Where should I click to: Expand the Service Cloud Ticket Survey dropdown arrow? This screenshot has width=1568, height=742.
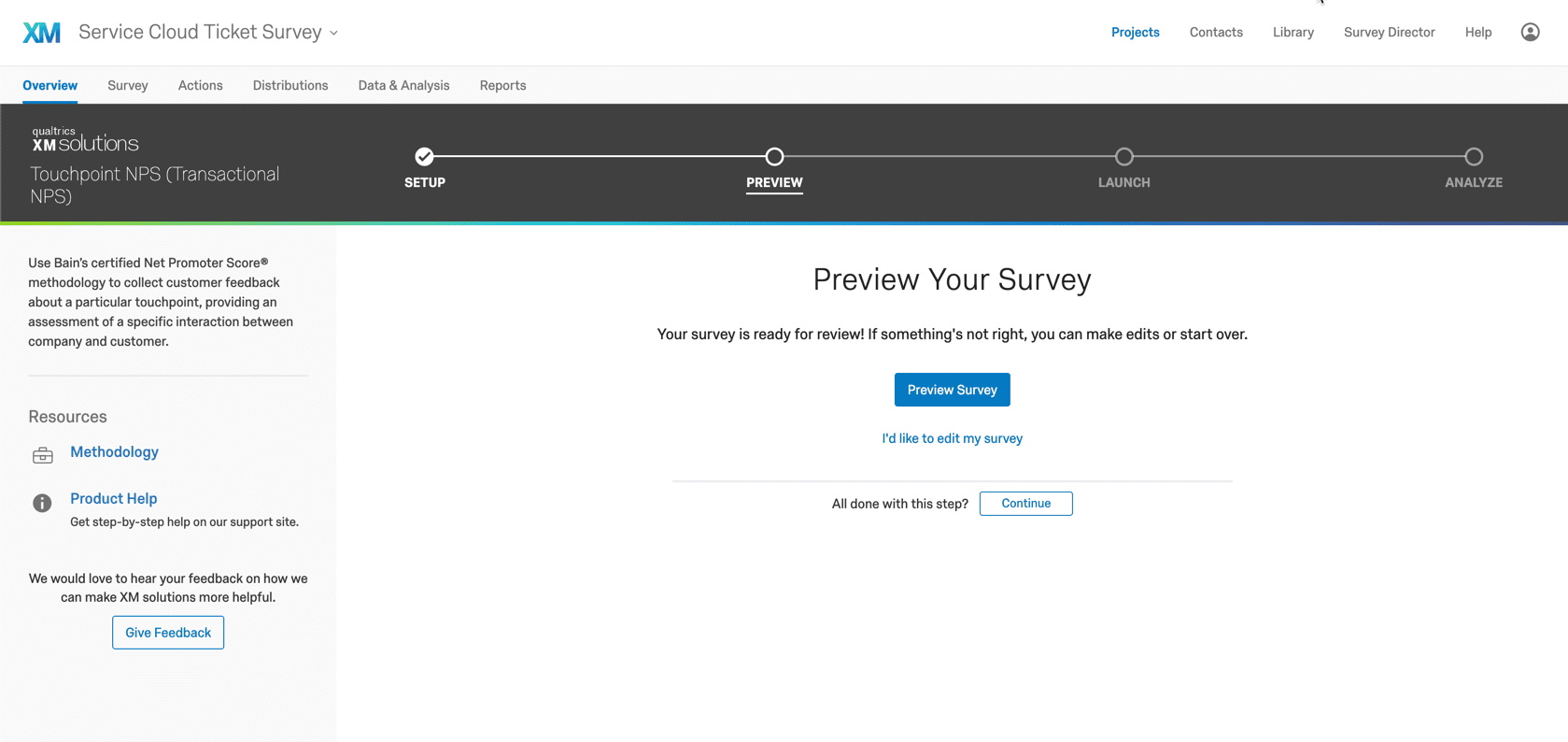coord(333,33)
